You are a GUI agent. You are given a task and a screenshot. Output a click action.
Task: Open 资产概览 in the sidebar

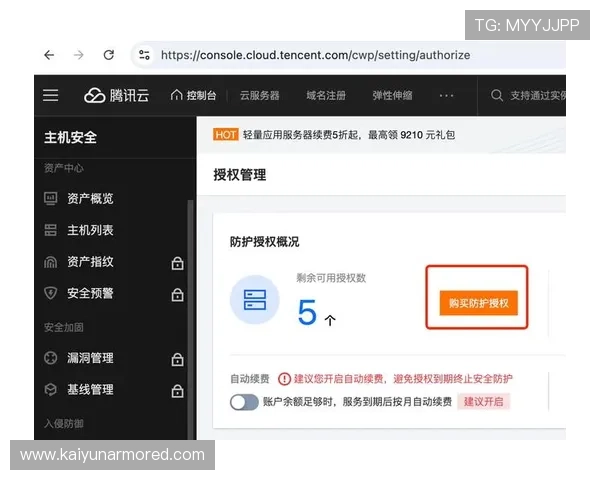pos(90,199)
